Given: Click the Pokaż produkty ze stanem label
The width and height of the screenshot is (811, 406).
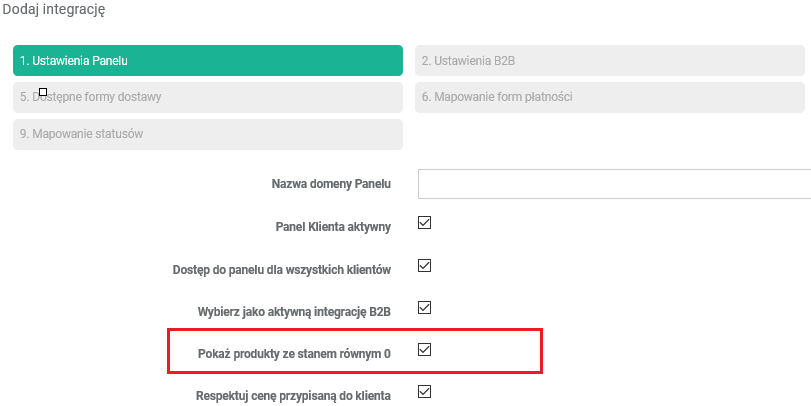Looking at the screenshot, I should click(x=294, y=353).
